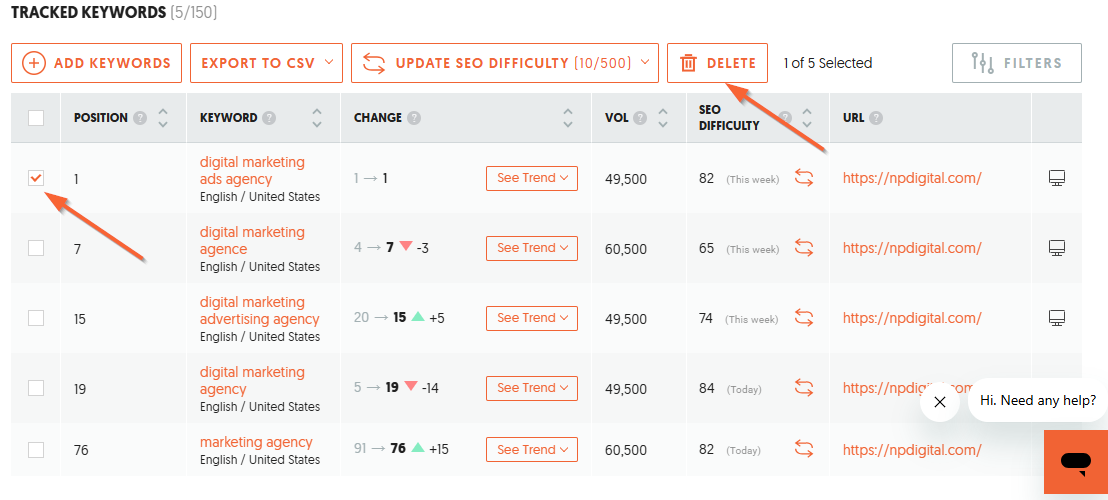
Task: Open the orange chat widget button
Action: (x=1076, y=462)
